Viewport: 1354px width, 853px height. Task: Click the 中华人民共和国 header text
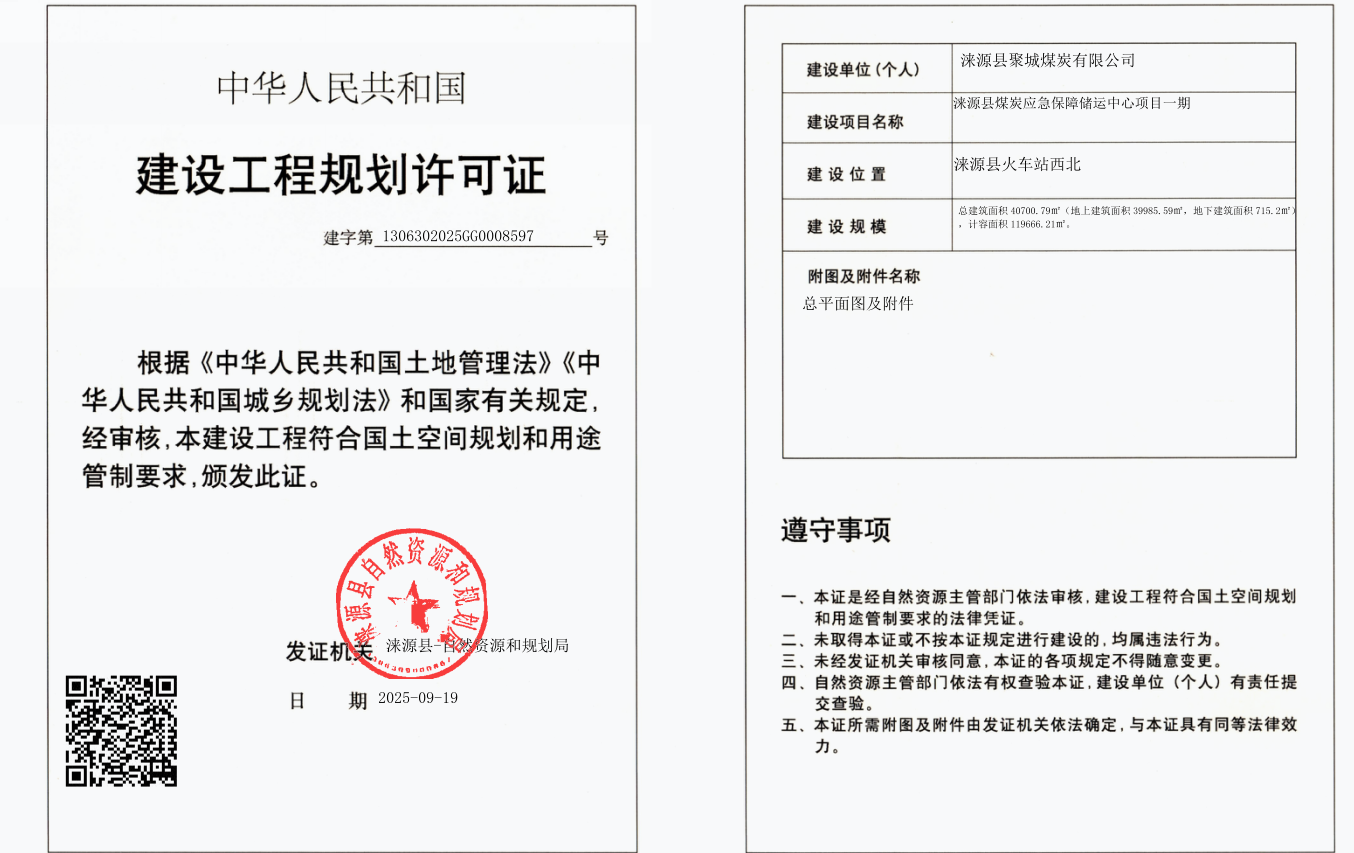pyautogui.click(x=341, y=88)
